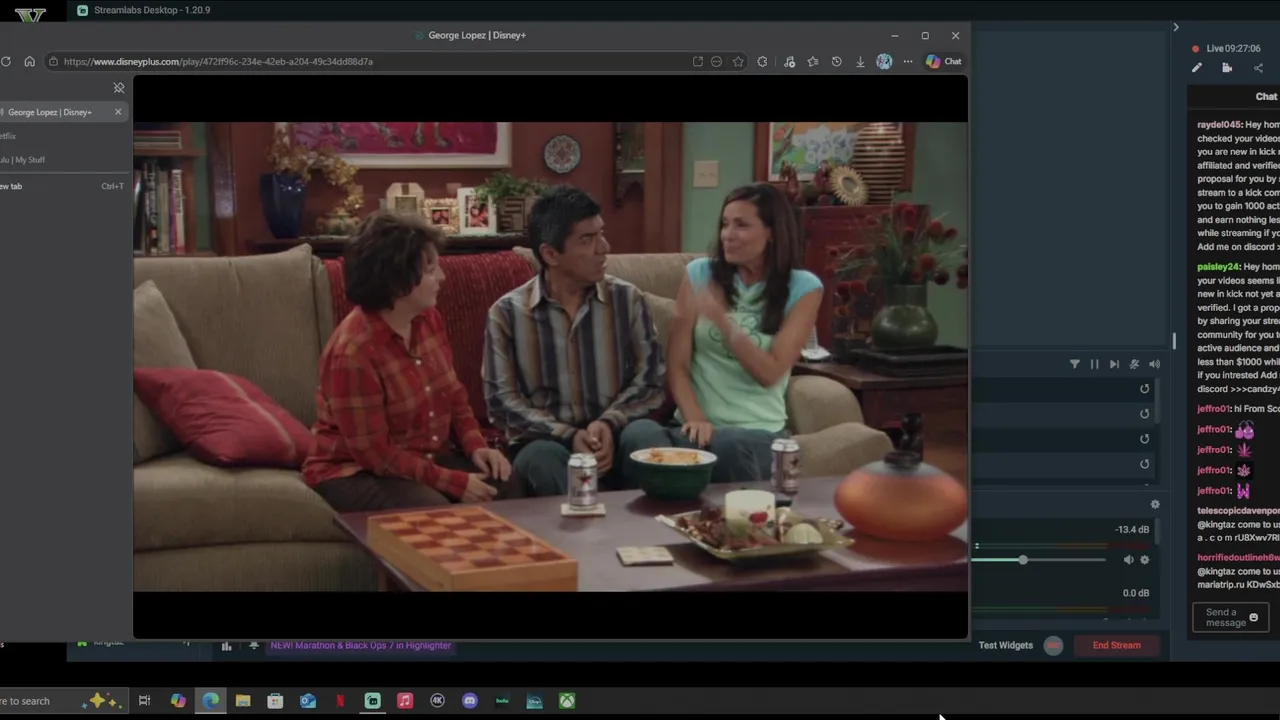The height and width of the screenshot is (720, 1280).
Task: Skip-next icon in Streamlabs sources toolbar
Action: click(1114, 364)
